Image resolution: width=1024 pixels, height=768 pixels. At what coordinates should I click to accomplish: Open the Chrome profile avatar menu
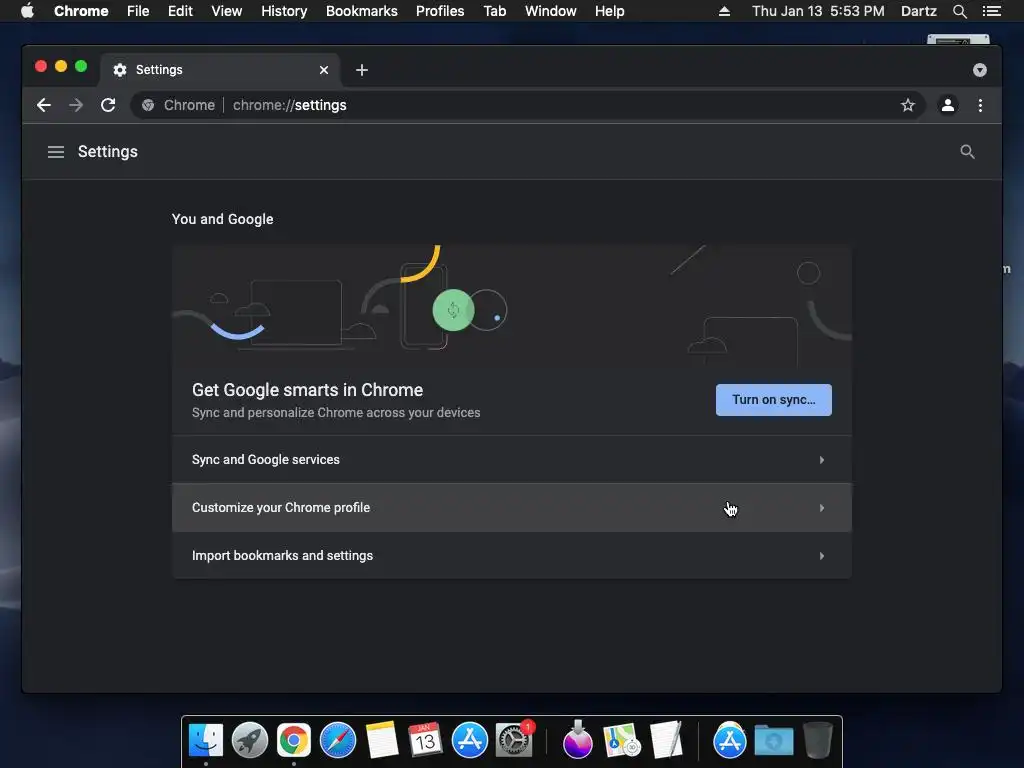(x=947, y=105)
